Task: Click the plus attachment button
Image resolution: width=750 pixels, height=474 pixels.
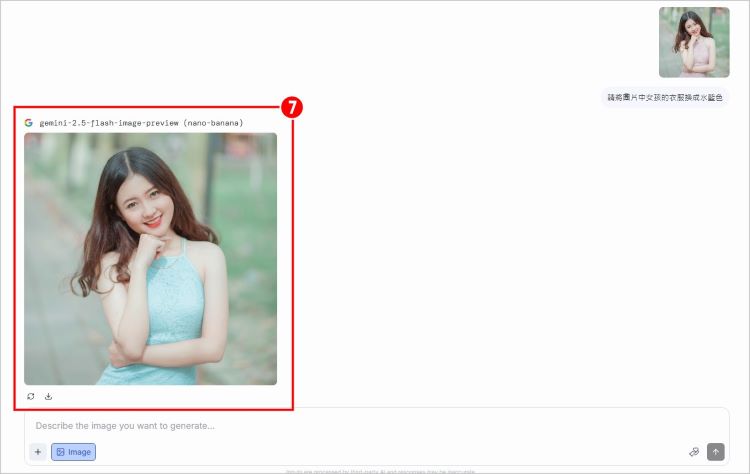Action: 38,452
